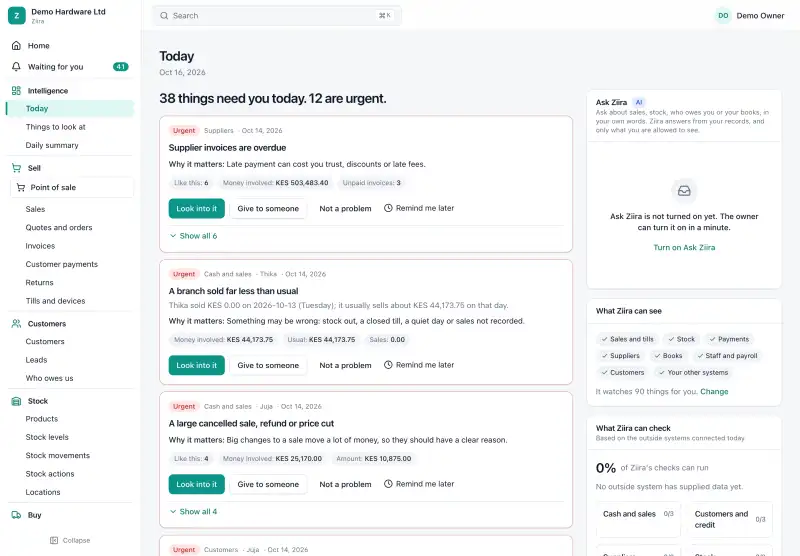Click the AI badge next to Ask Ziira
800x556 pixels.
pos(639,102)
